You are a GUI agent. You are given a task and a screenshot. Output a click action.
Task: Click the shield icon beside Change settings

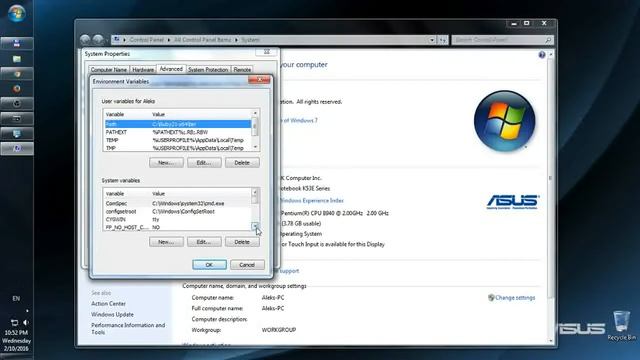(491, 298)
